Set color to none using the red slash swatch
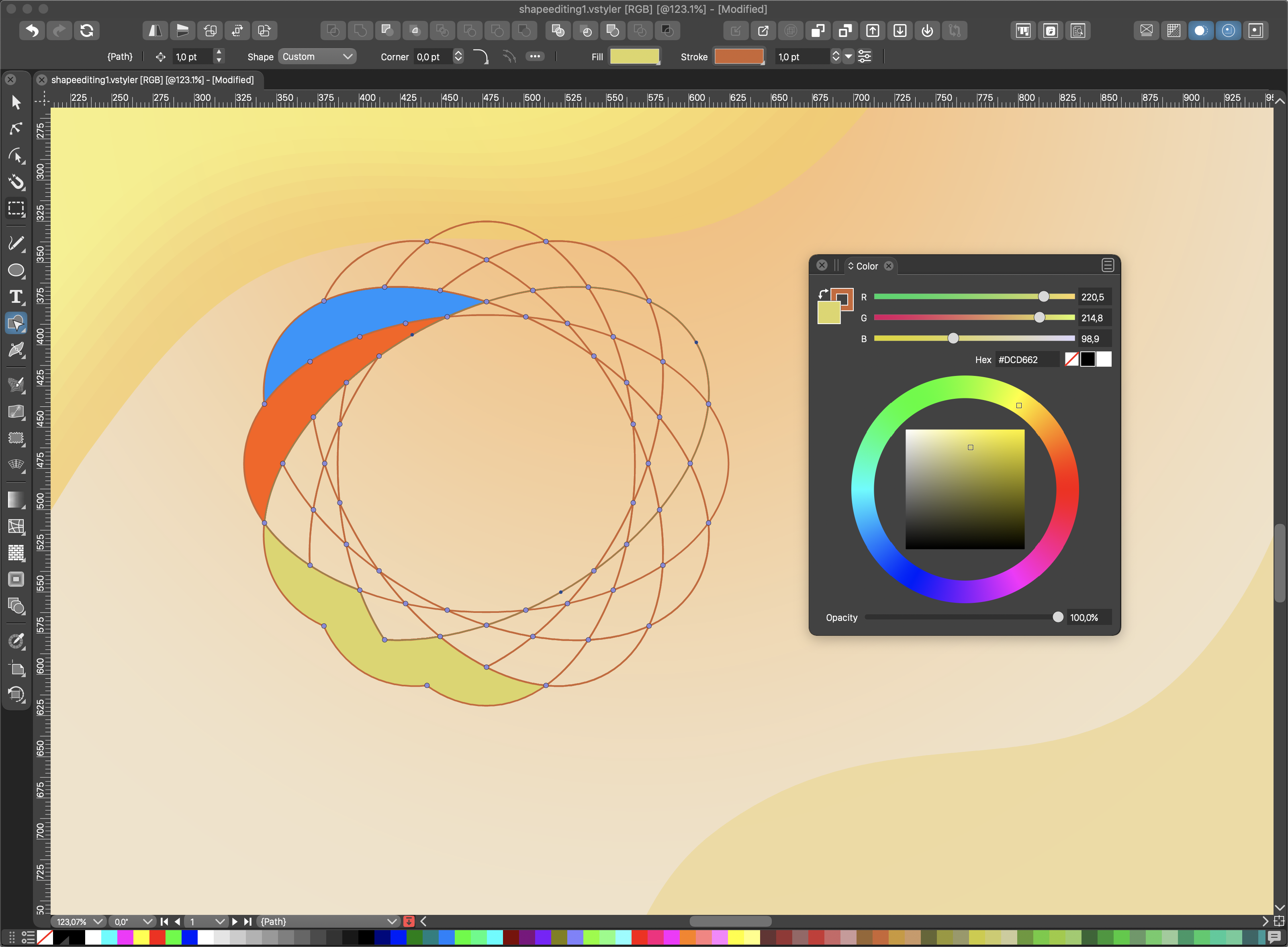 click(x=1071, y=359)
